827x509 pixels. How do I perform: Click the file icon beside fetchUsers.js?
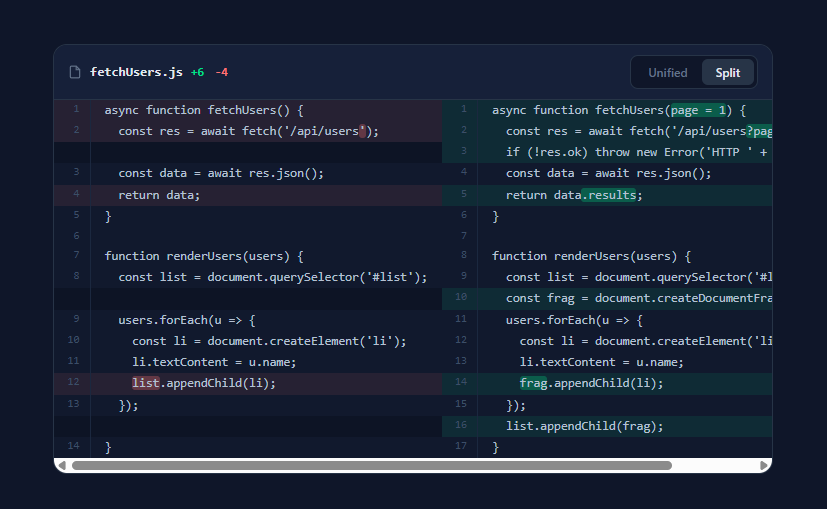(x=75, y=72)
